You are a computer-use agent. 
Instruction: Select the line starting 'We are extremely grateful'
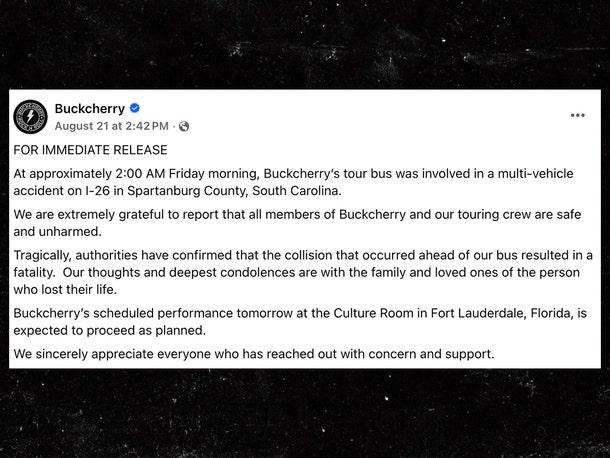(297, 214)
